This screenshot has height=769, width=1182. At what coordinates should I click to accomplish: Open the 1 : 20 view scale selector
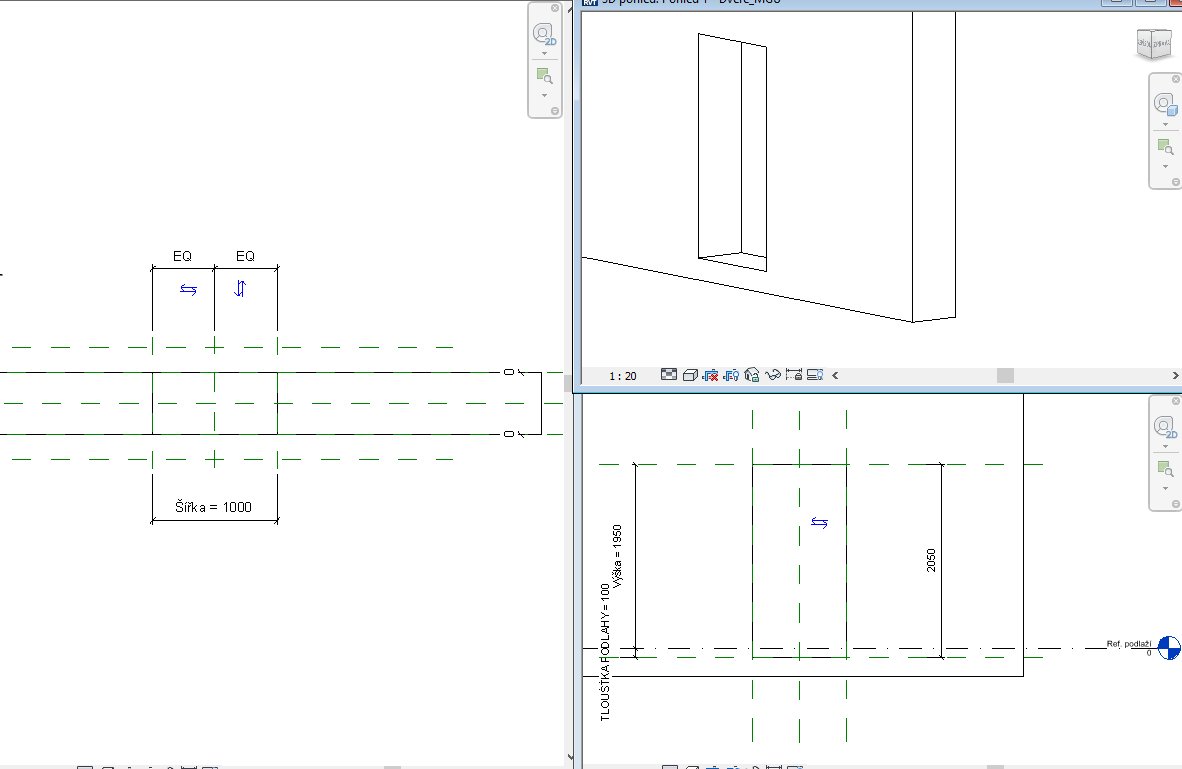click(x=623, y=375)
